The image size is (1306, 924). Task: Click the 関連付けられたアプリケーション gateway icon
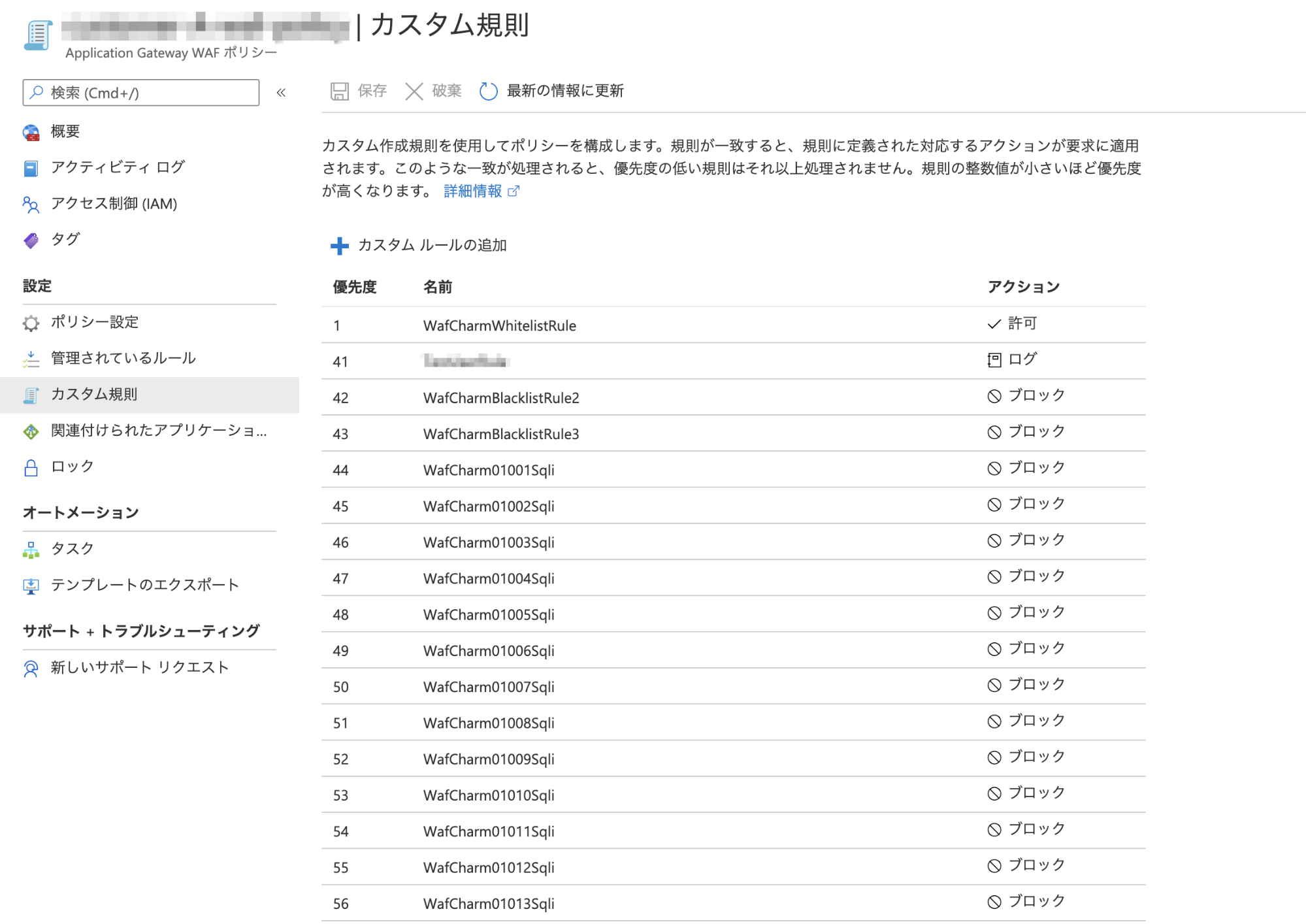tap(31, 431)
